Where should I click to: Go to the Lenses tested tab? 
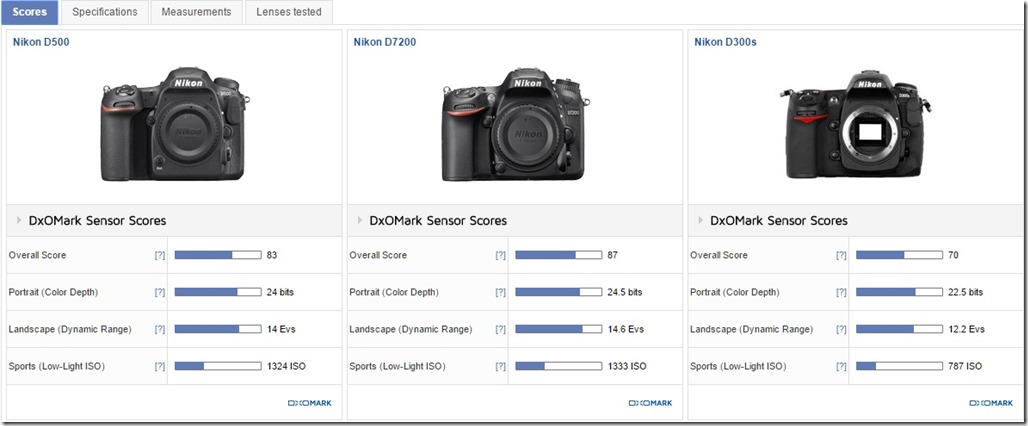[289, 12]
